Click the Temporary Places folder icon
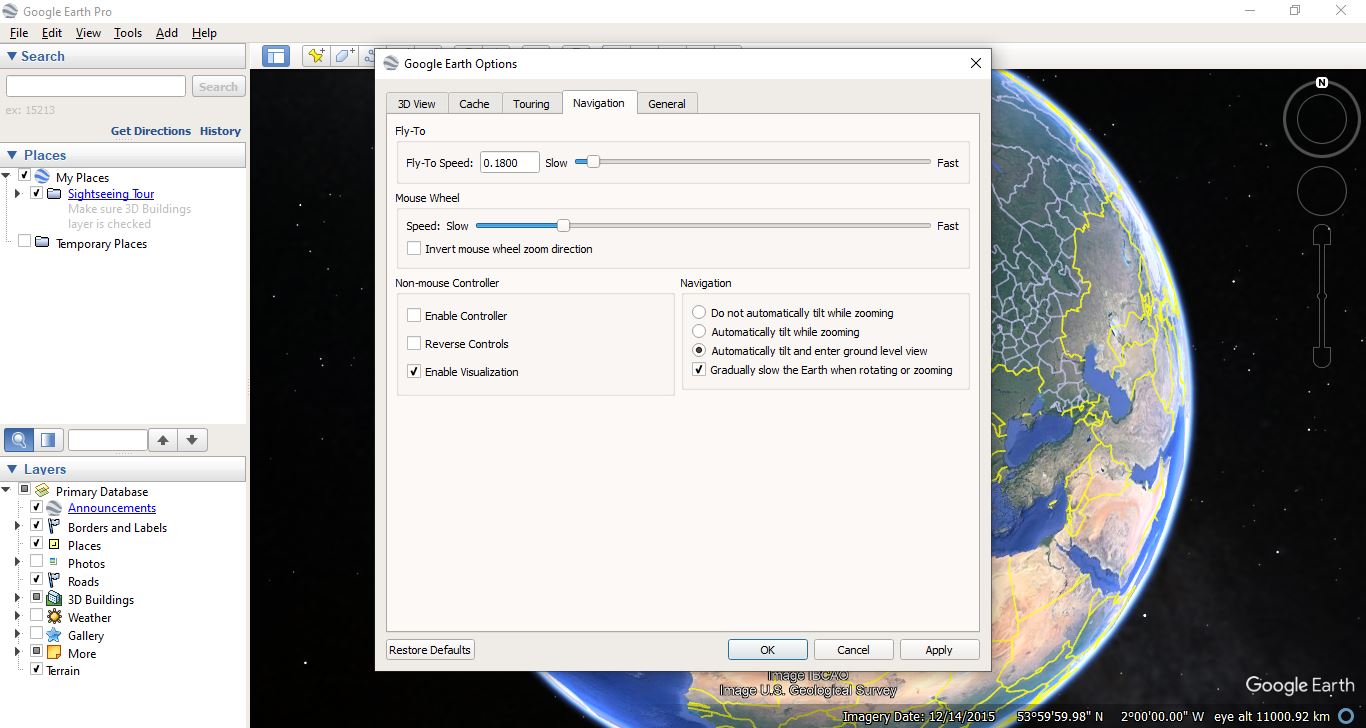This screenshot has height=728, width=1366. [42, 243]
